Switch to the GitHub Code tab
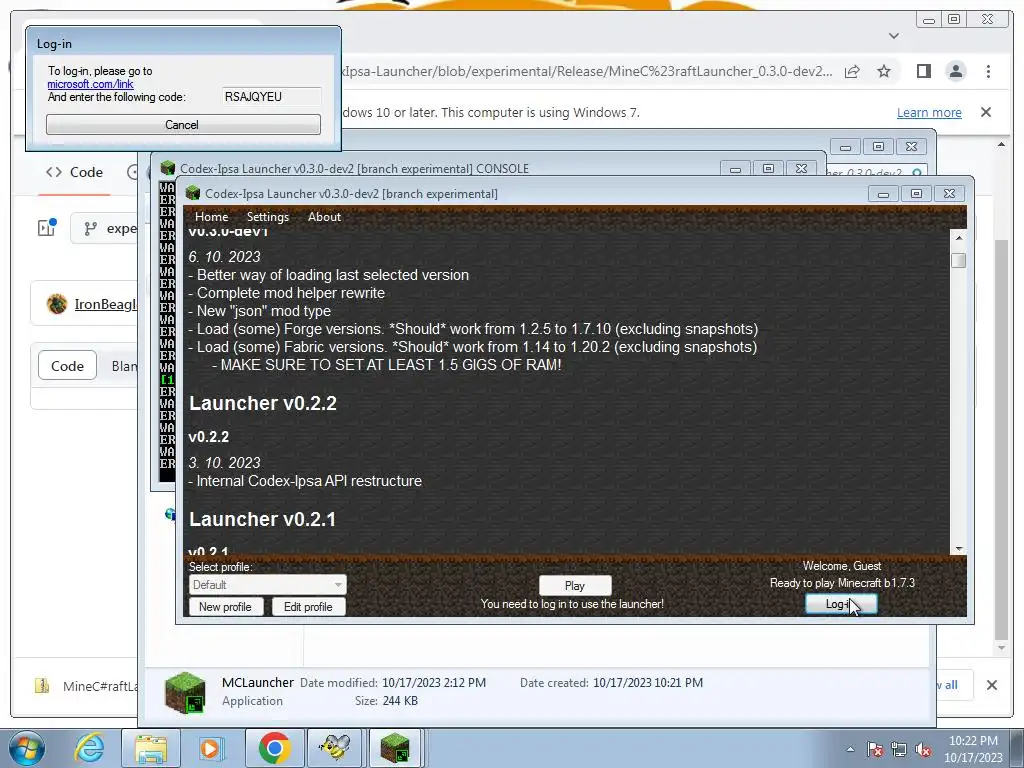 point(74,172)
